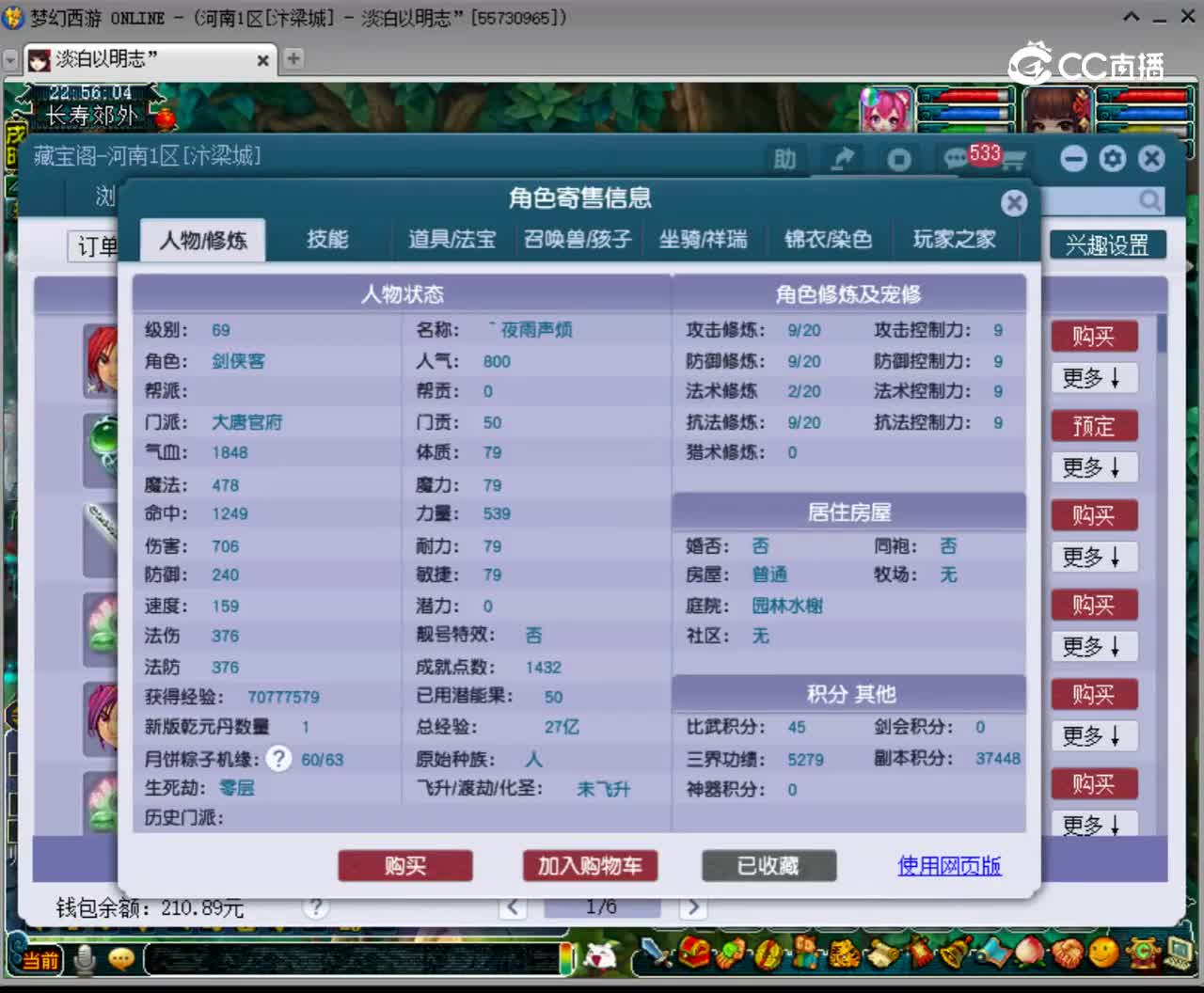Click the 预定 button in the listing
This screenshot has width=1204, height=993.
[x=1094, y=427]
